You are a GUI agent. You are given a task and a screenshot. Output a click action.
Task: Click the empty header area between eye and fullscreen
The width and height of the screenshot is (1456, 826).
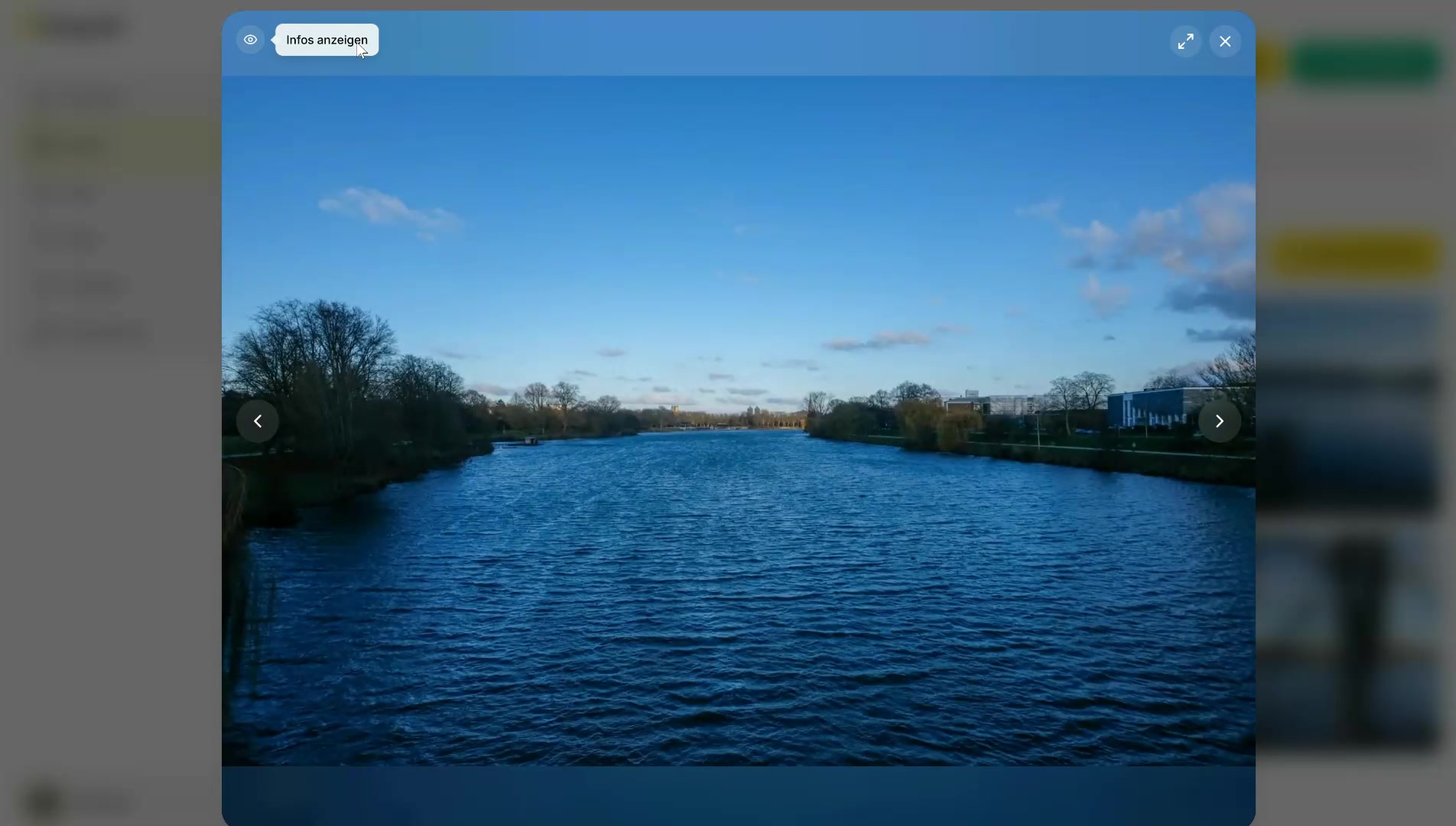(765, 42)
